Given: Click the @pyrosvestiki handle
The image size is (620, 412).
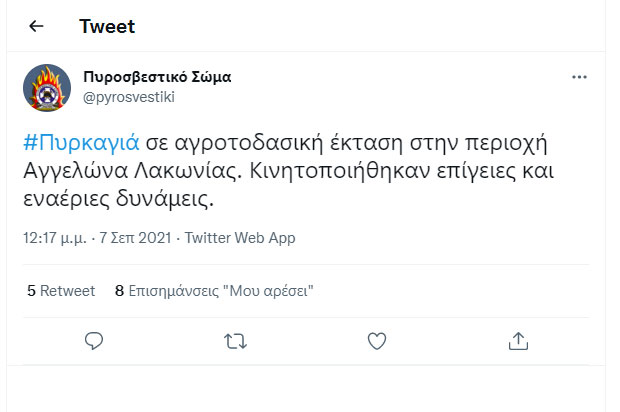Looking at the screenshot, I should tap(126, 98).
